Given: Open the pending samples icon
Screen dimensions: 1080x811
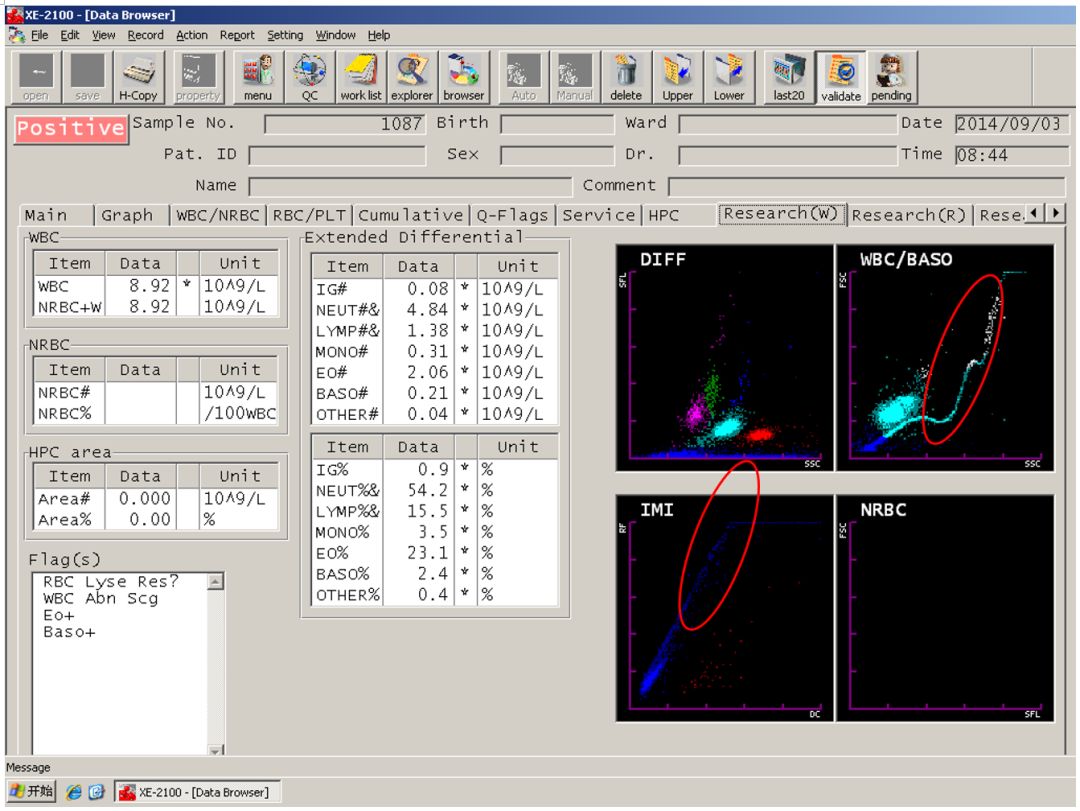Looking at the screenshot, I should 891,77.
